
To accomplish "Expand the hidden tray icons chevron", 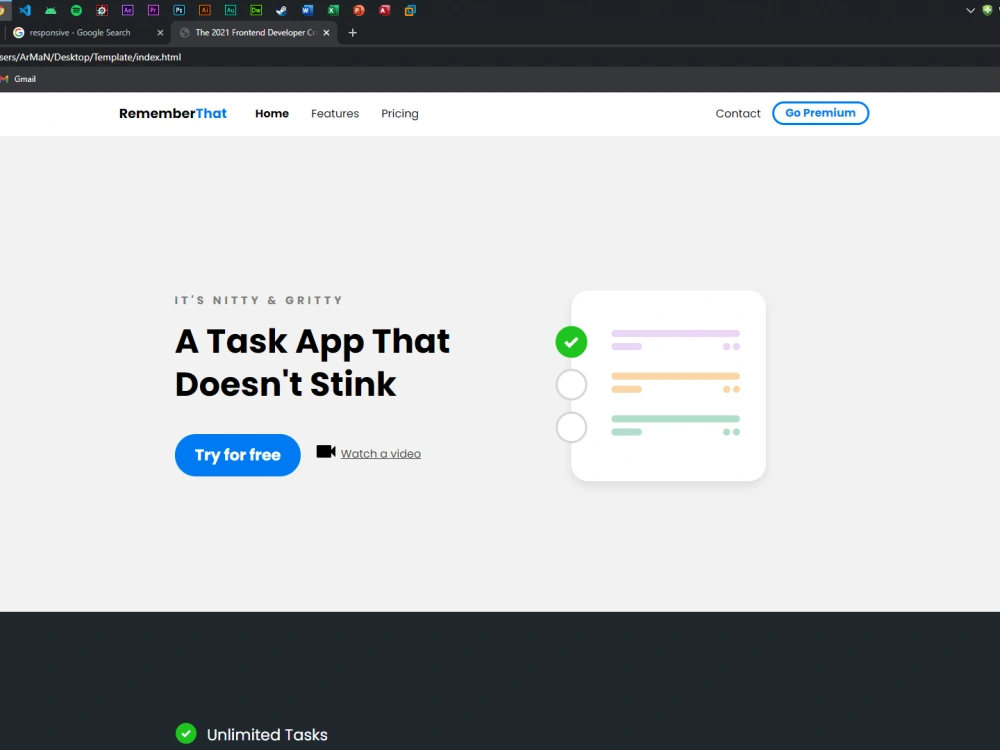I will [971, 10].
